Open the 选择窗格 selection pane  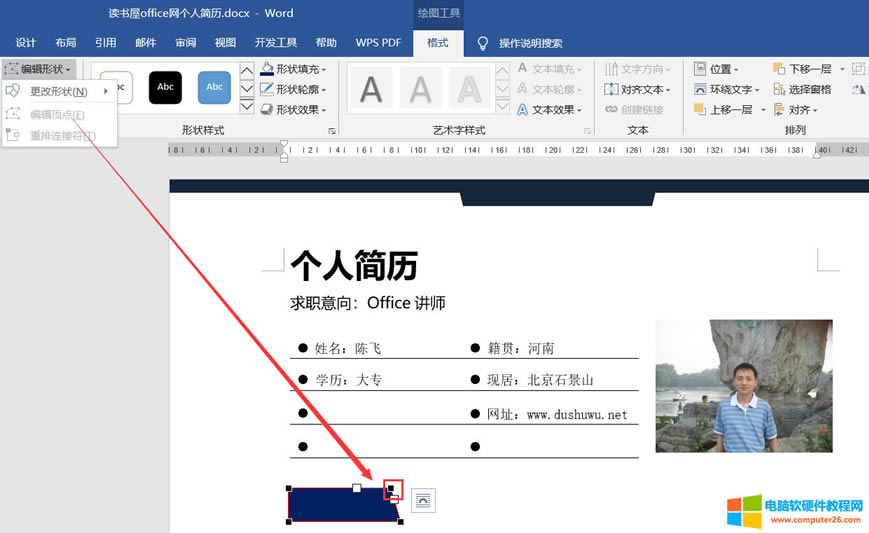click(x=802, y=89)
